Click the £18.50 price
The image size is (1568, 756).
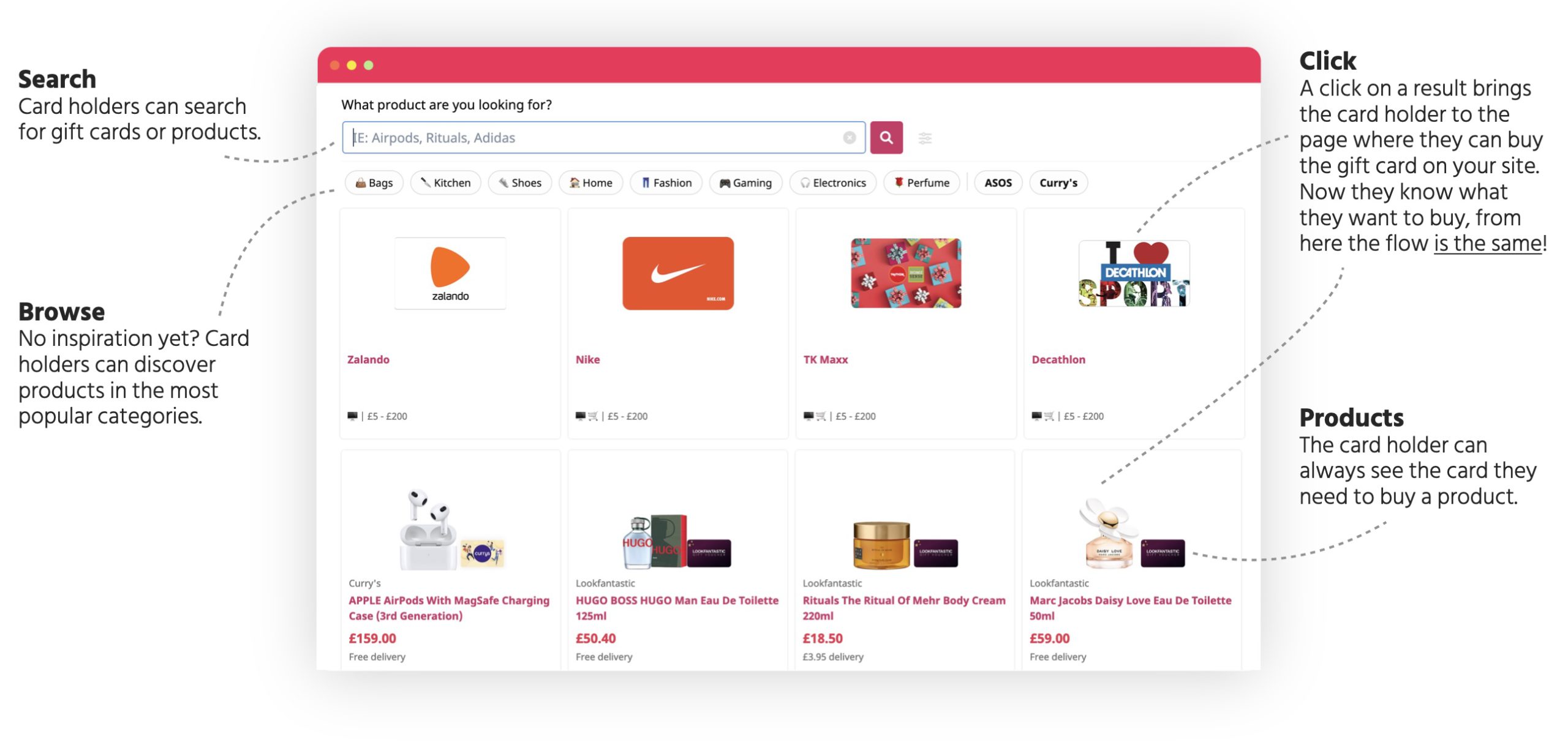tap(823, 638)
